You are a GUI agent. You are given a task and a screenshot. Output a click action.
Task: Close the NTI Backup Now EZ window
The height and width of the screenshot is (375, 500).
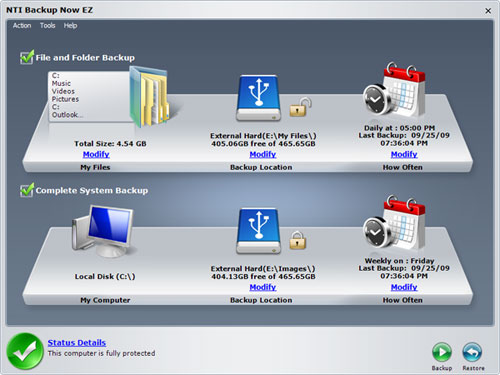pos(488,11)
